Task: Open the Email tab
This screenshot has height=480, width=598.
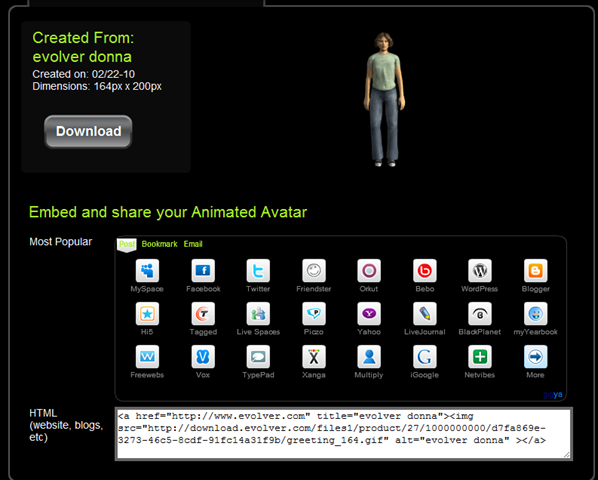Action: (193, 244)
